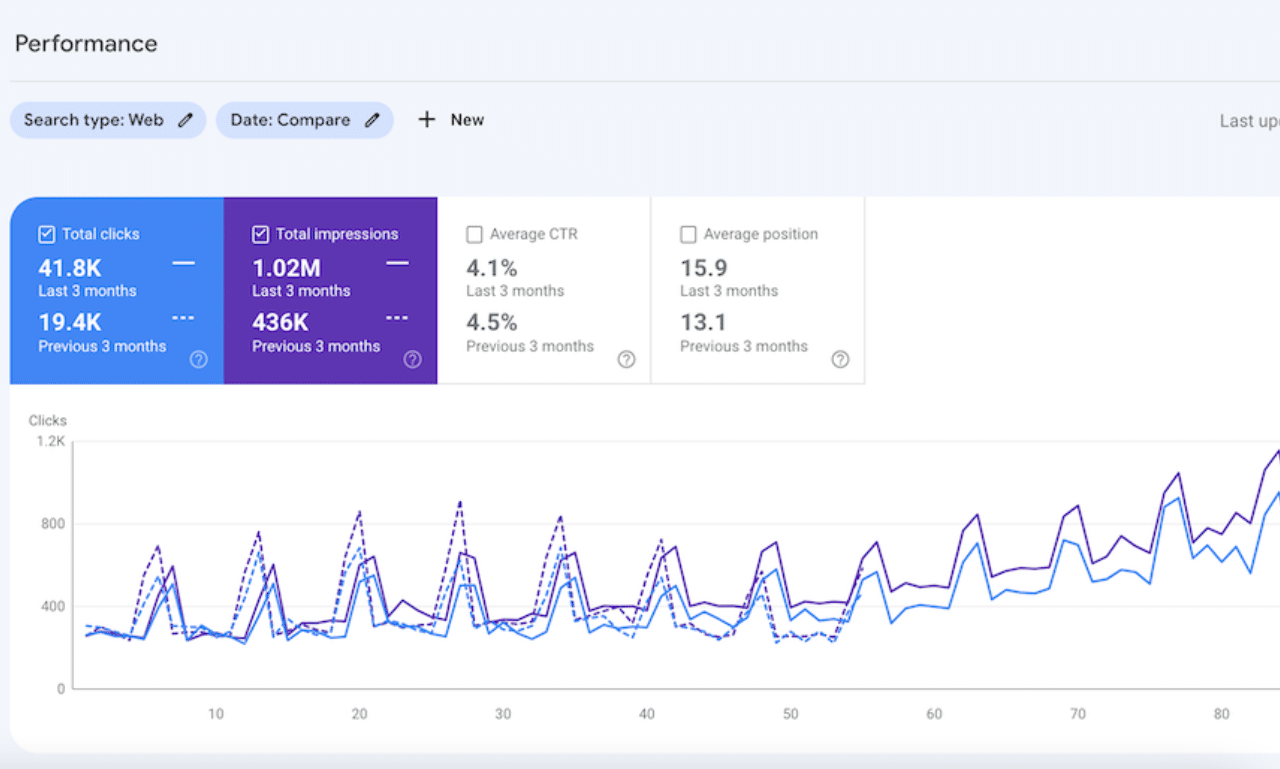The image size is (1280, 769).
Task: Open help icon on Average CTR card
Action: click(626, 360)
